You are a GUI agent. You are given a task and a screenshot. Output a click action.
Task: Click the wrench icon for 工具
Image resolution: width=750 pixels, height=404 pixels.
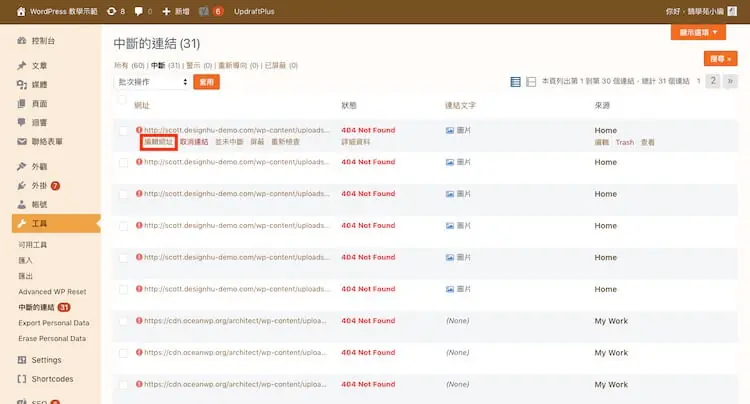[22, 223]
